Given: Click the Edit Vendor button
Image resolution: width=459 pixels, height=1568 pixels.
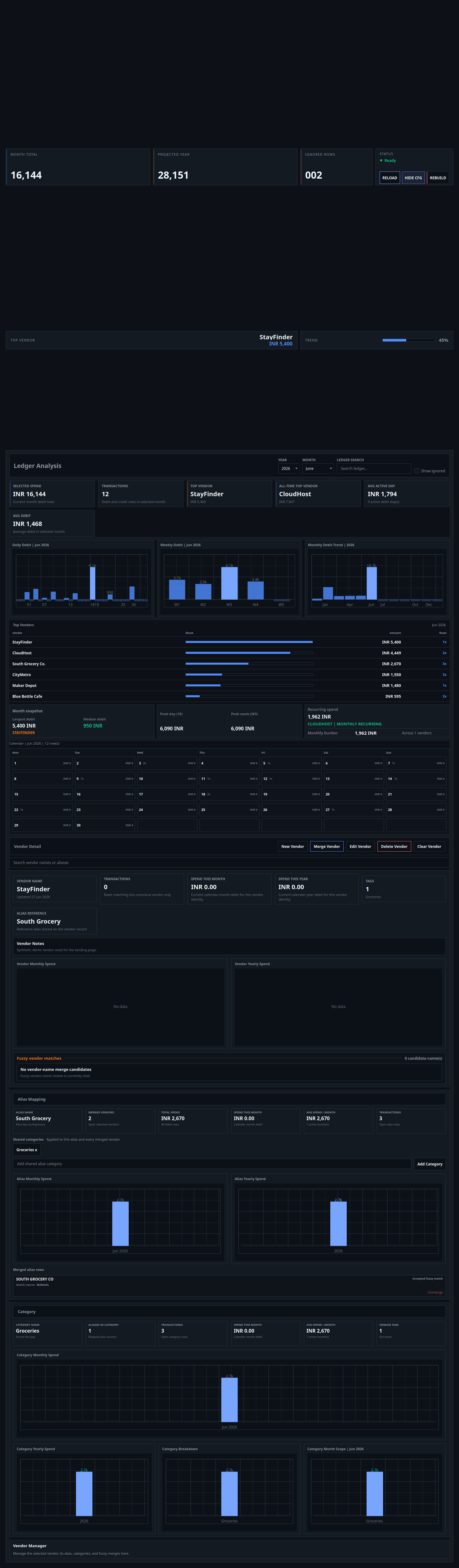Looking at the screenshot, I should pos(360,847).
